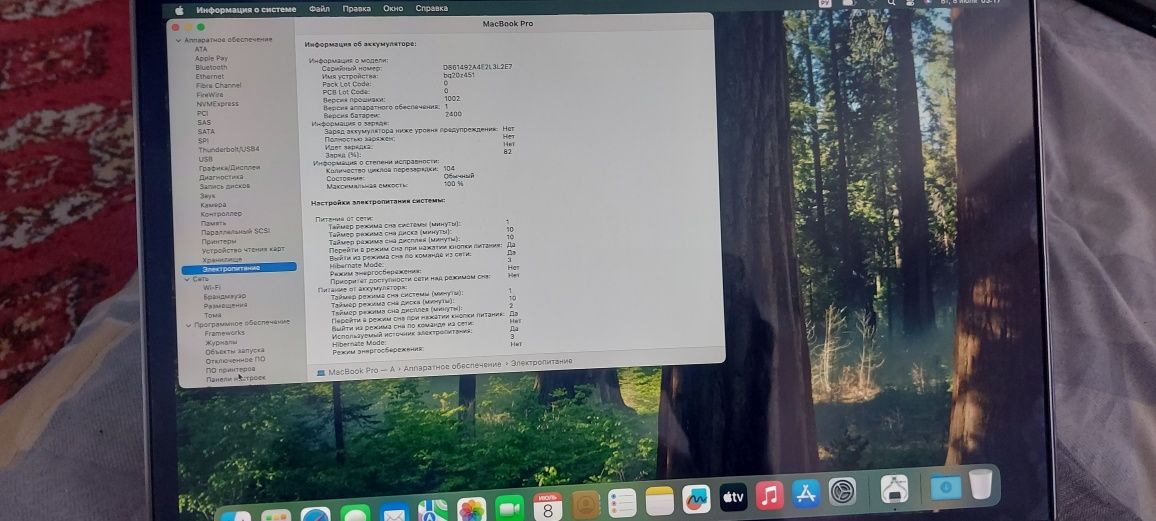Open Notes from the Dock
1156x521 pixels.
point(660,501)
